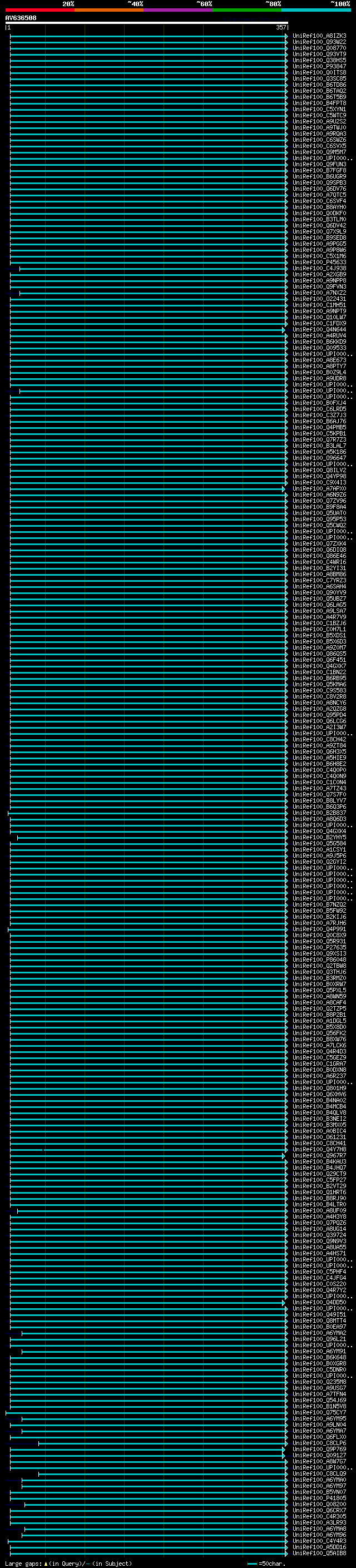Click the purple ~60% identity color bar
Viewport: 356px width, 1568px height.
[x=177, y=10]
